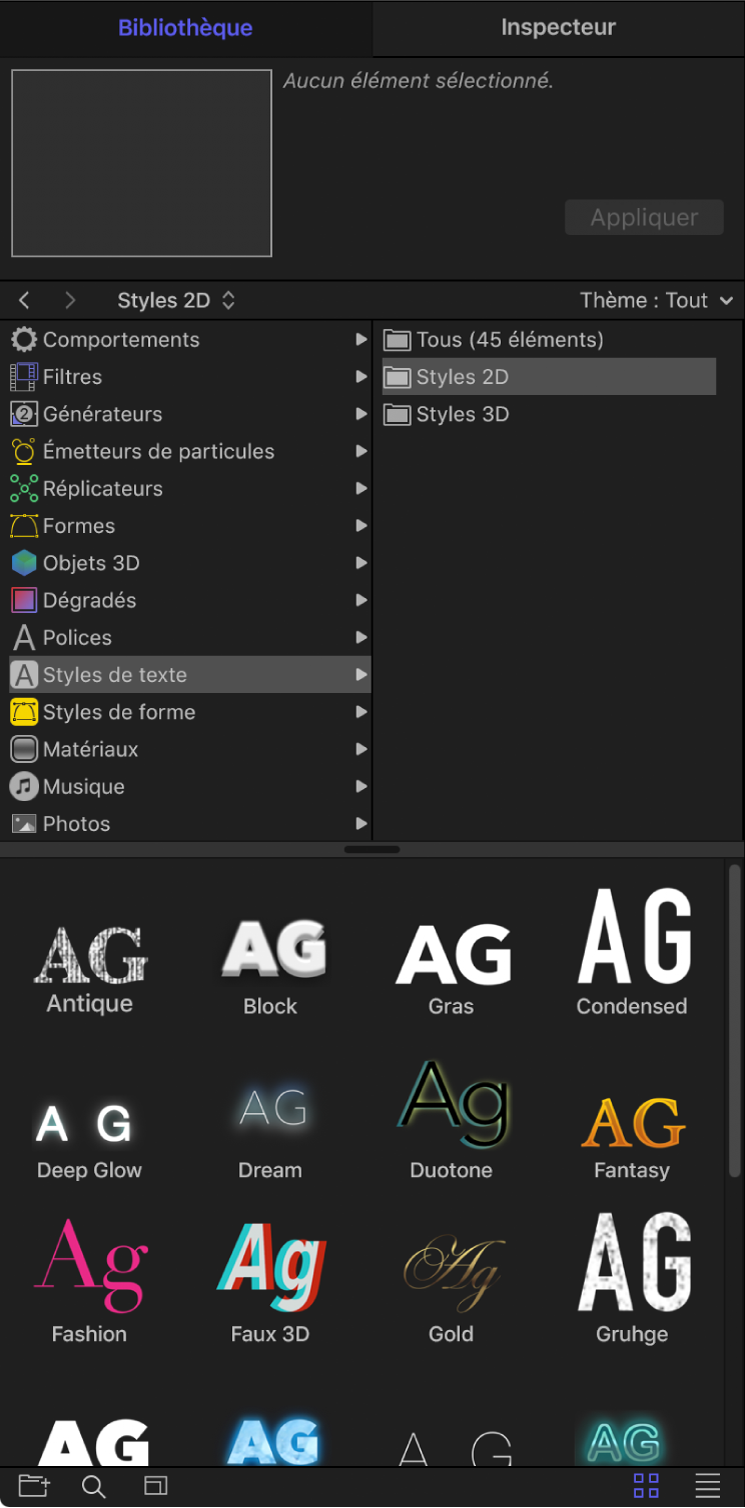
Task: Open the Bibliothèque tab
Action: [x=185, y=28]
